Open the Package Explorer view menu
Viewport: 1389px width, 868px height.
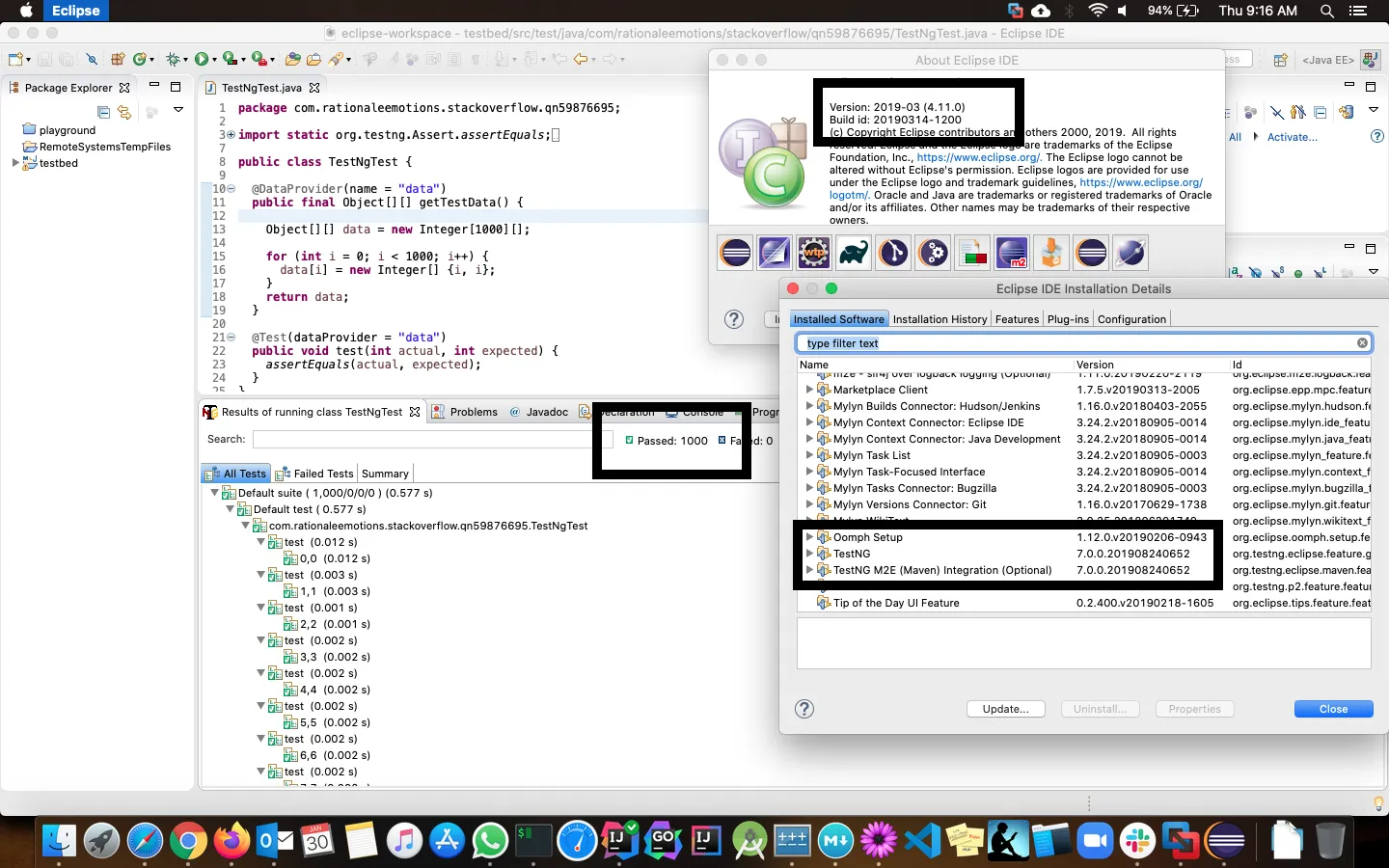coord(178,110)
